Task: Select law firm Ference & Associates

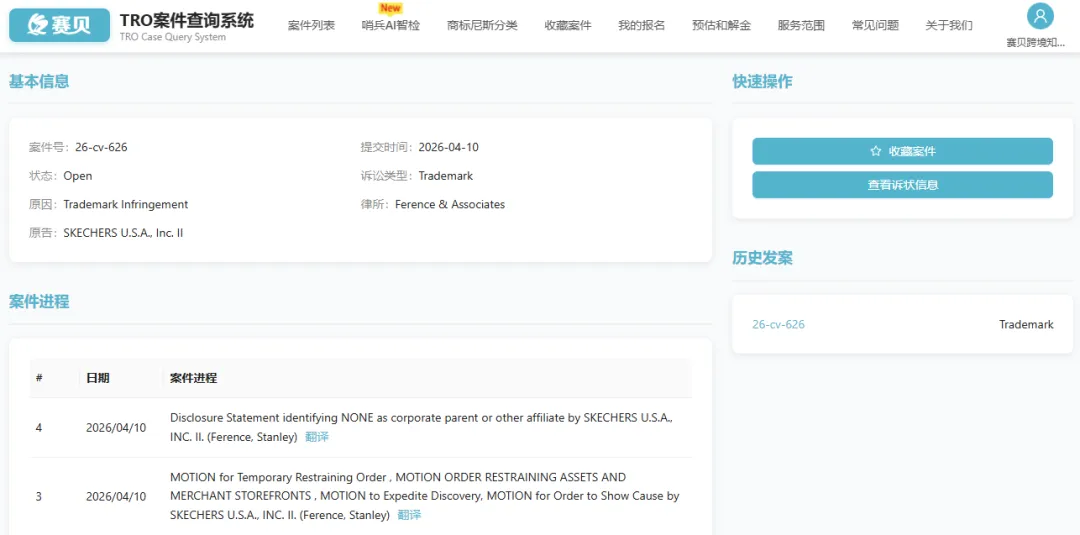Action: [x=450, y=204]
